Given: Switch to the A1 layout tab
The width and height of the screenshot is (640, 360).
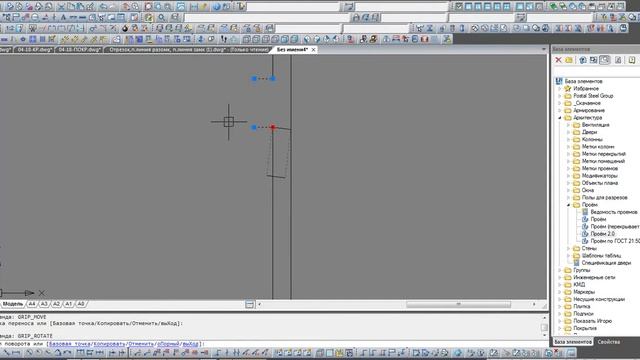Looking at the screenshot, I should tap(69, 304).
